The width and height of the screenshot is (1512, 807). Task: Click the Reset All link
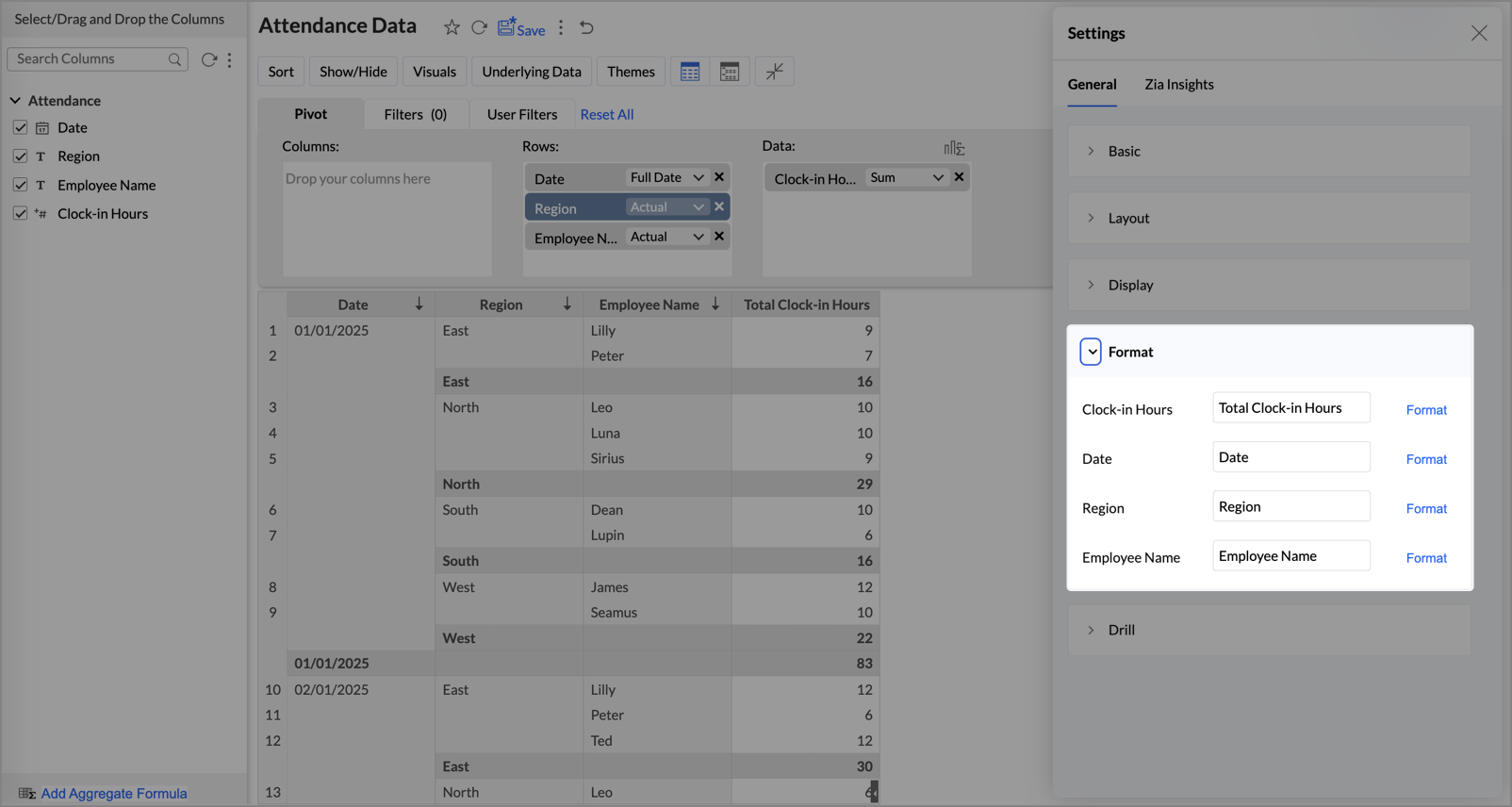click(606, 114)
